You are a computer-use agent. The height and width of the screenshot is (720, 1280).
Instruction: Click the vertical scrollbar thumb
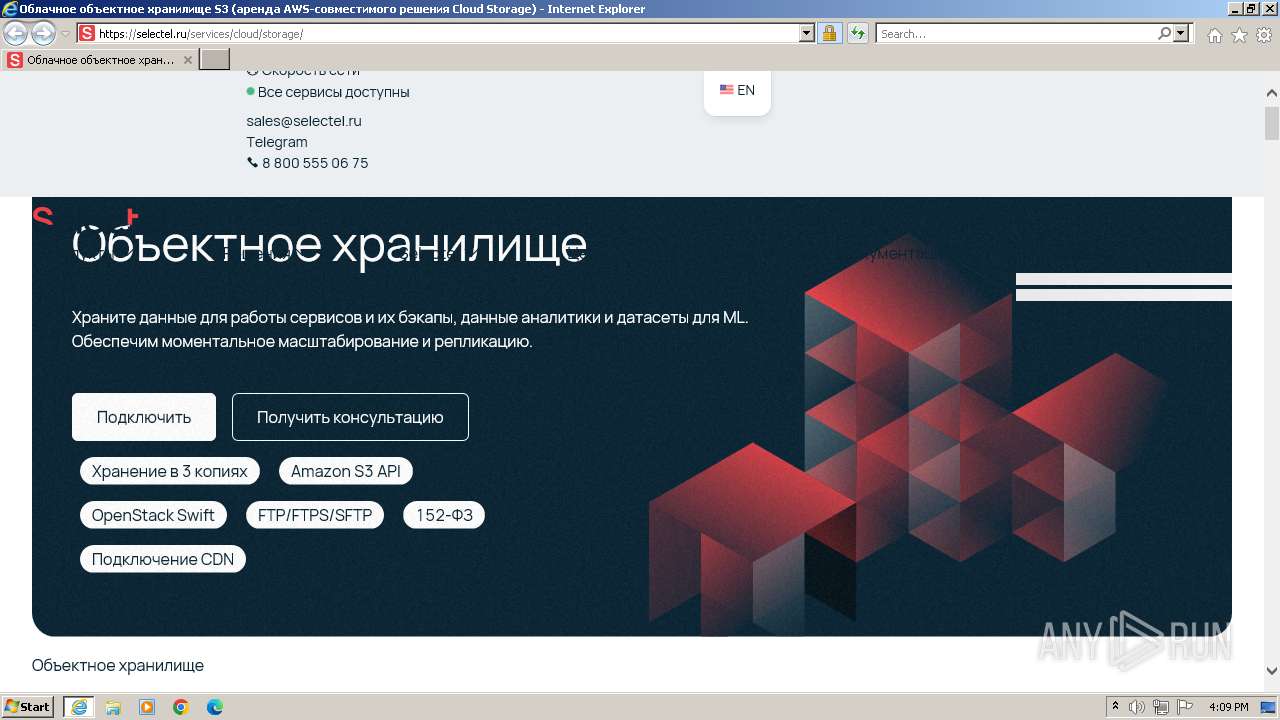pos(1272,124)
